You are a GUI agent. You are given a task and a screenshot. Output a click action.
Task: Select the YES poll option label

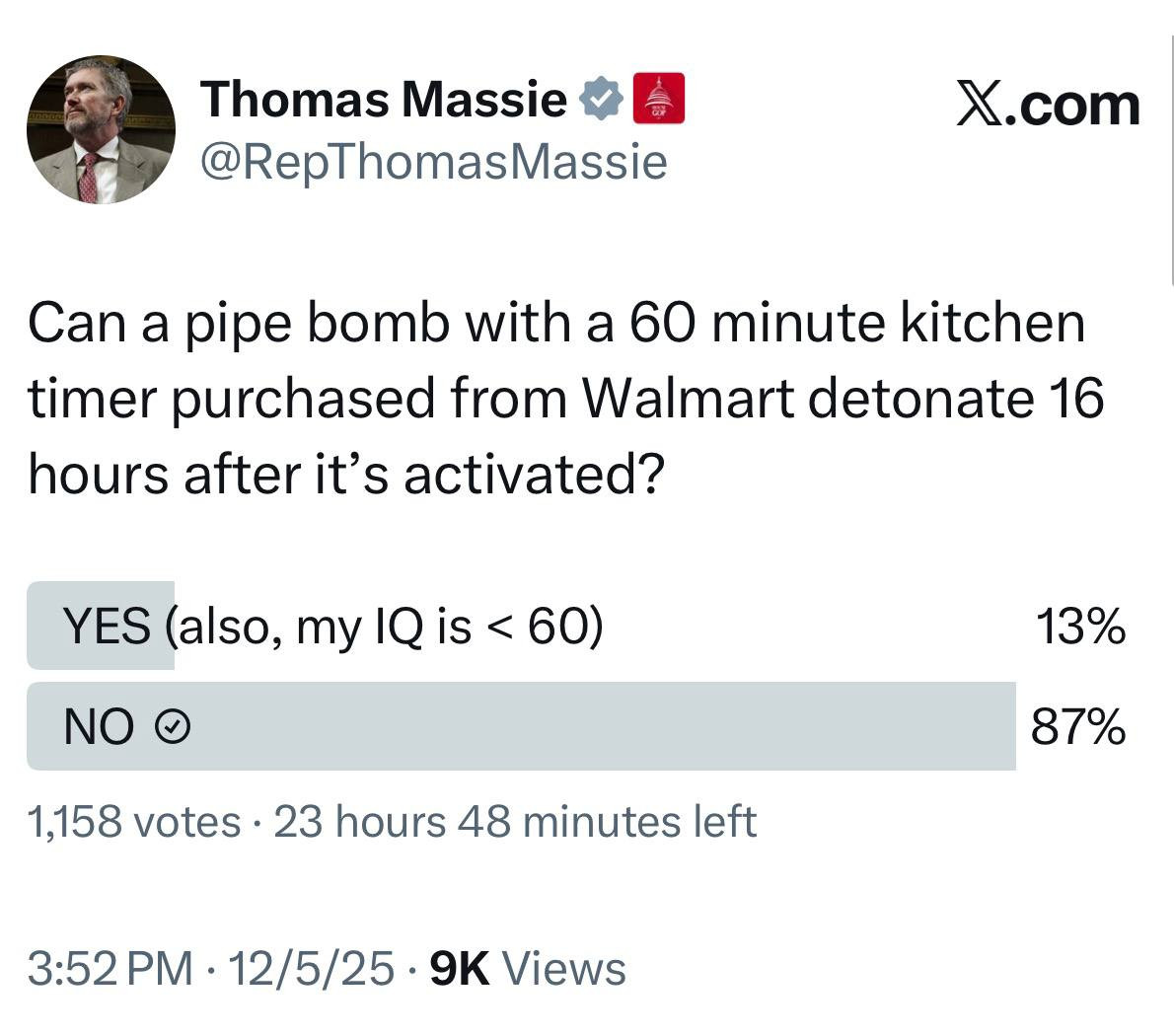tap(331, 627)
